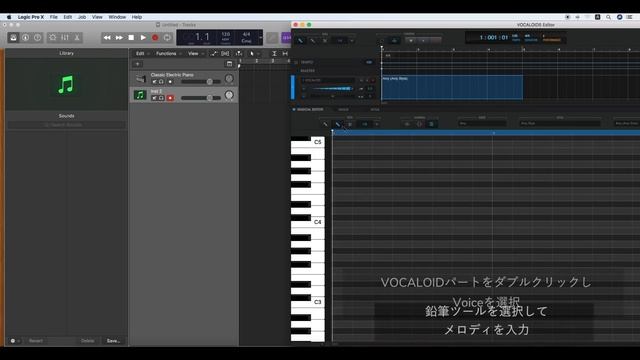
Task: Open the Inspector button in Logic toolbar
Action: pyautogui.click(x=25, y=38)
